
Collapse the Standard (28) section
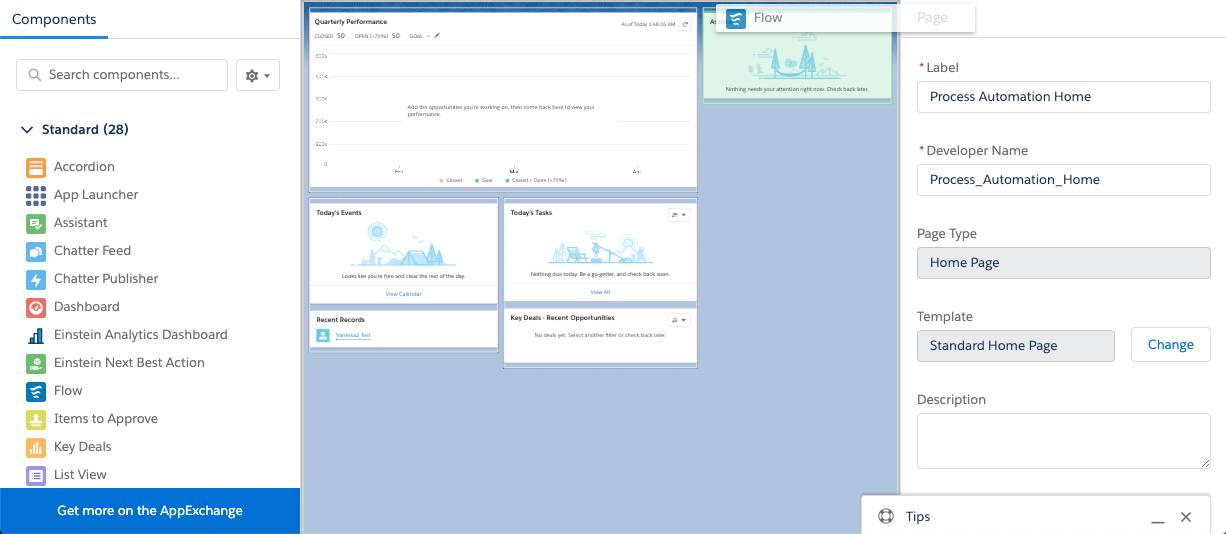[x=26, y=130]
